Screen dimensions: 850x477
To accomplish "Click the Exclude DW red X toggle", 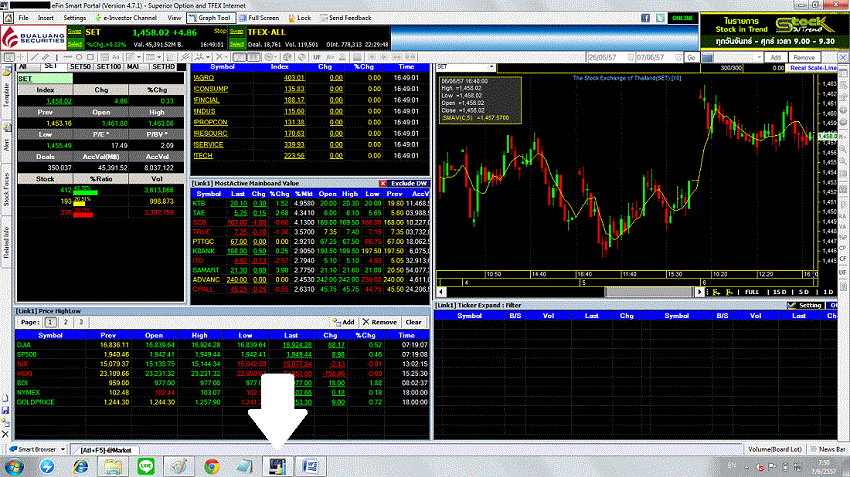I will tap(383, 184).
